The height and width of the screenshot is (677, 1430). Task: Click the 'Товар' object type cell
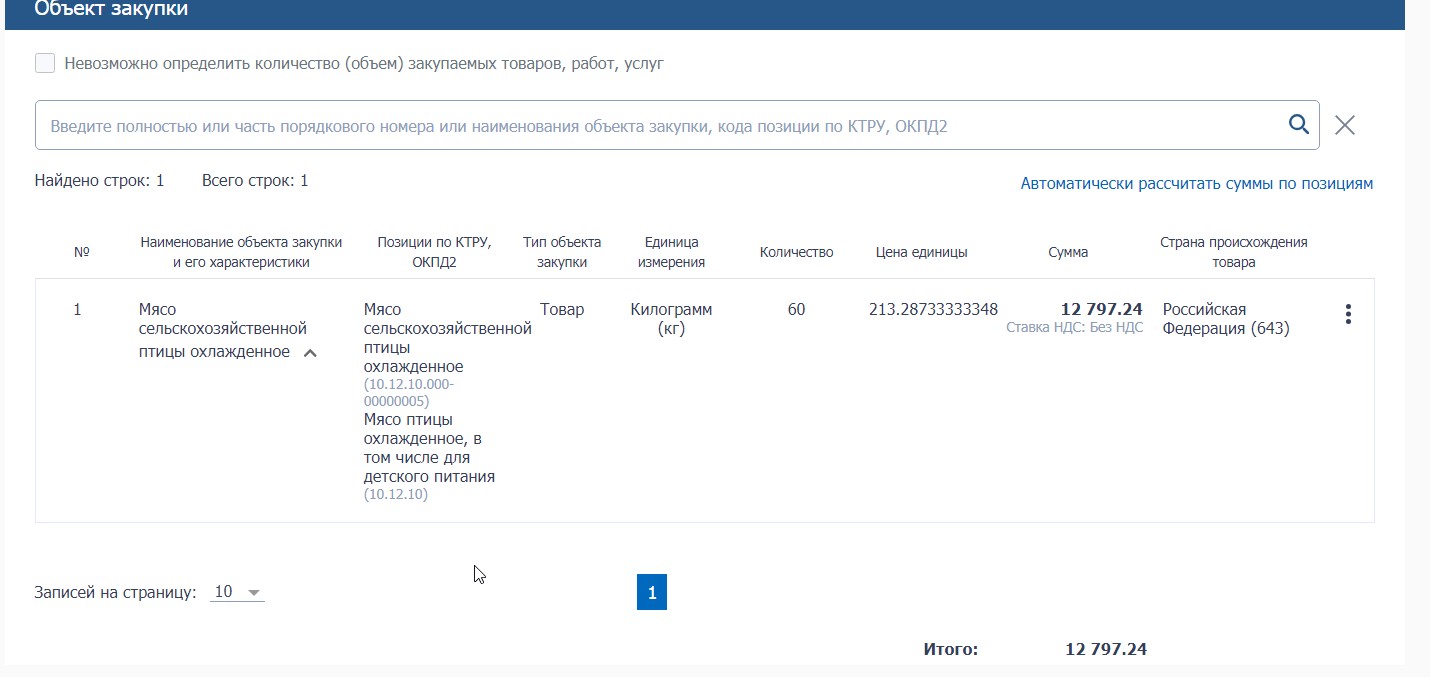[x=562, y=310]
